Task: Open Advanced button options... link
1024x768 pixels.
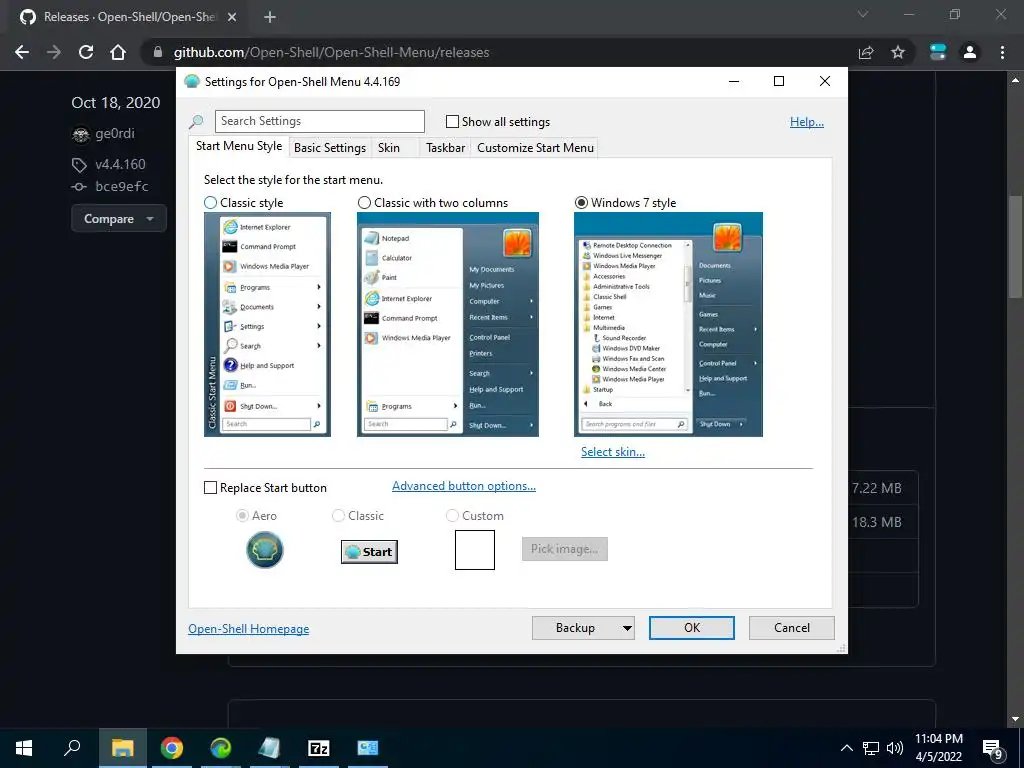Action: 464,486
